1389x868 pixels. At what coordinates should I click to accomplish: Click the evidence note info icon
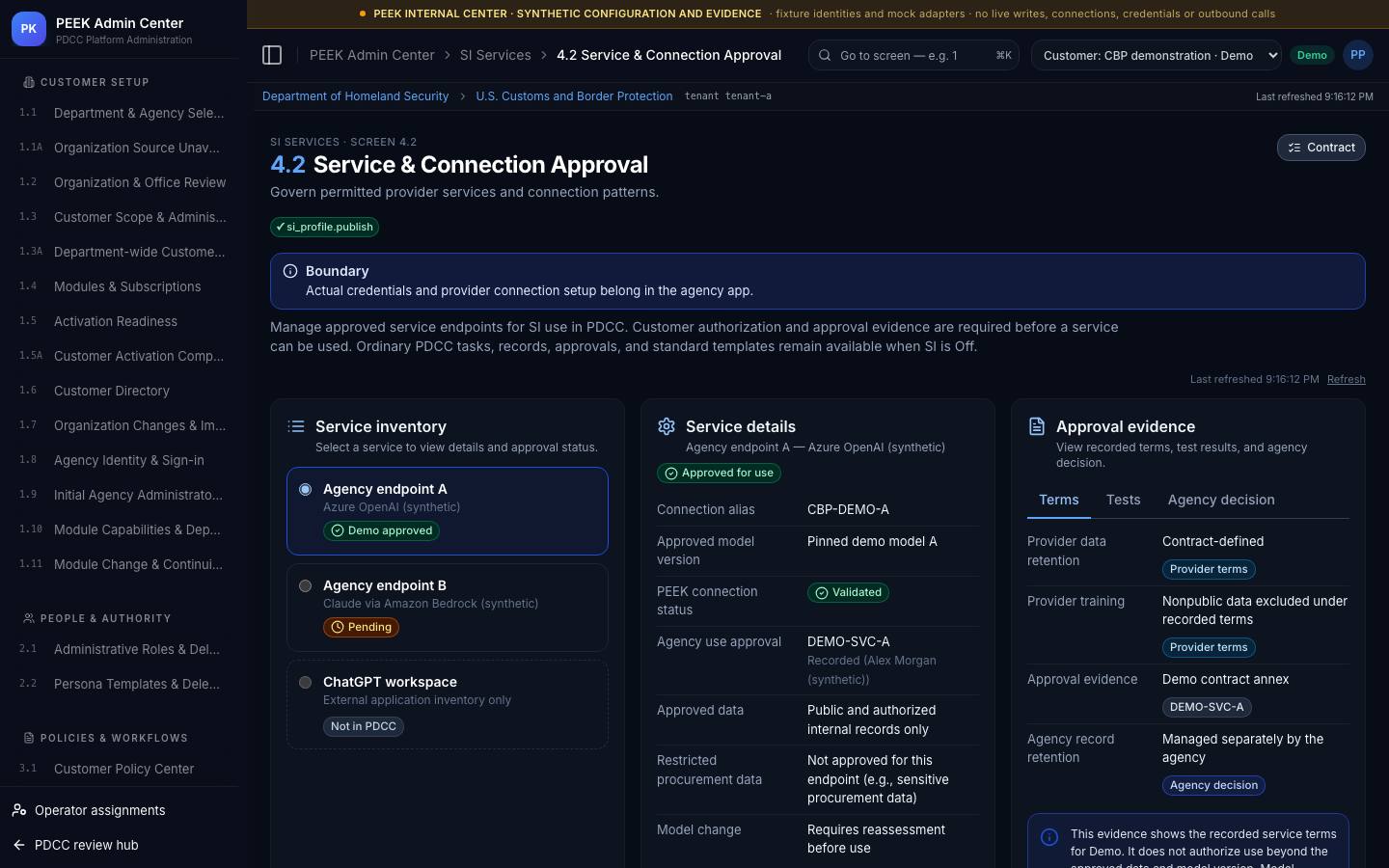(x=1049, y=837)
